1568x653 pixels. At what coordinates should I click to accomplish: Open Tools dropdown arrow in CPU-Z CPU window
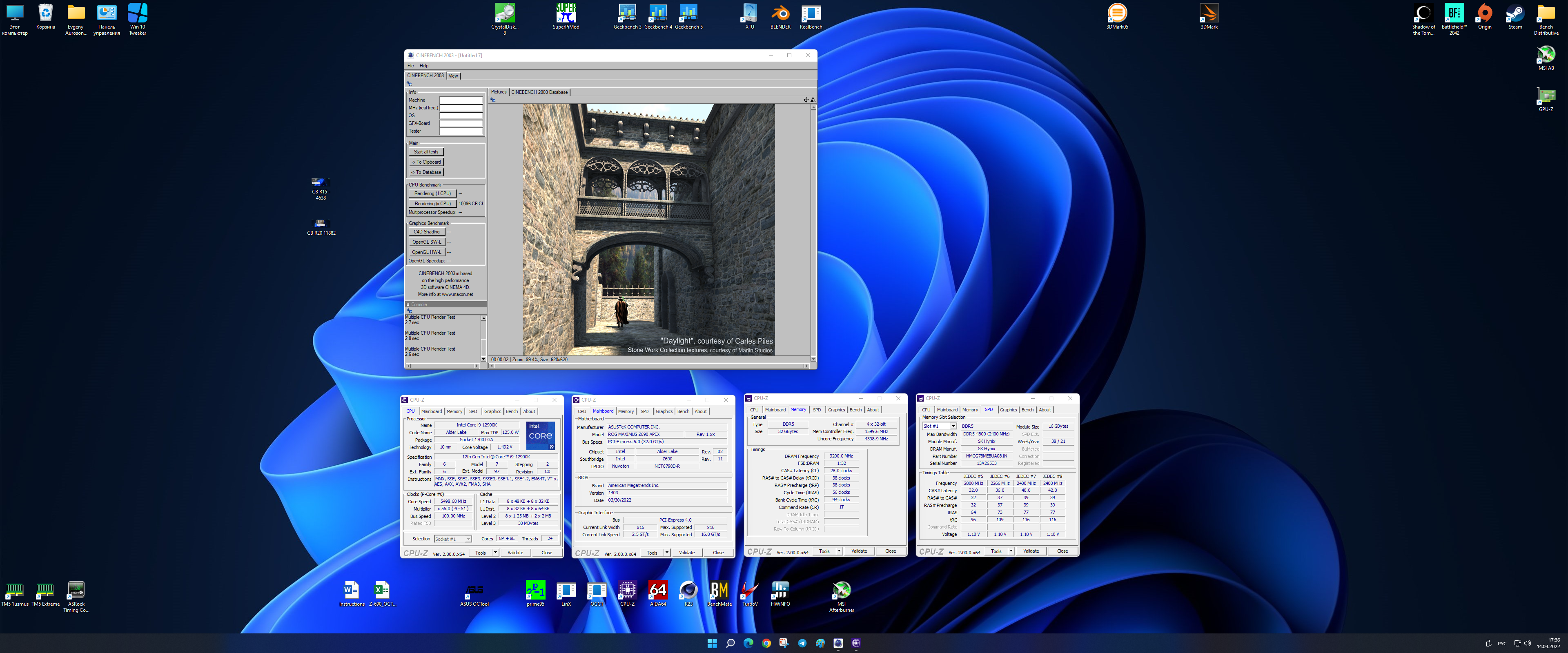click(495, 553)
